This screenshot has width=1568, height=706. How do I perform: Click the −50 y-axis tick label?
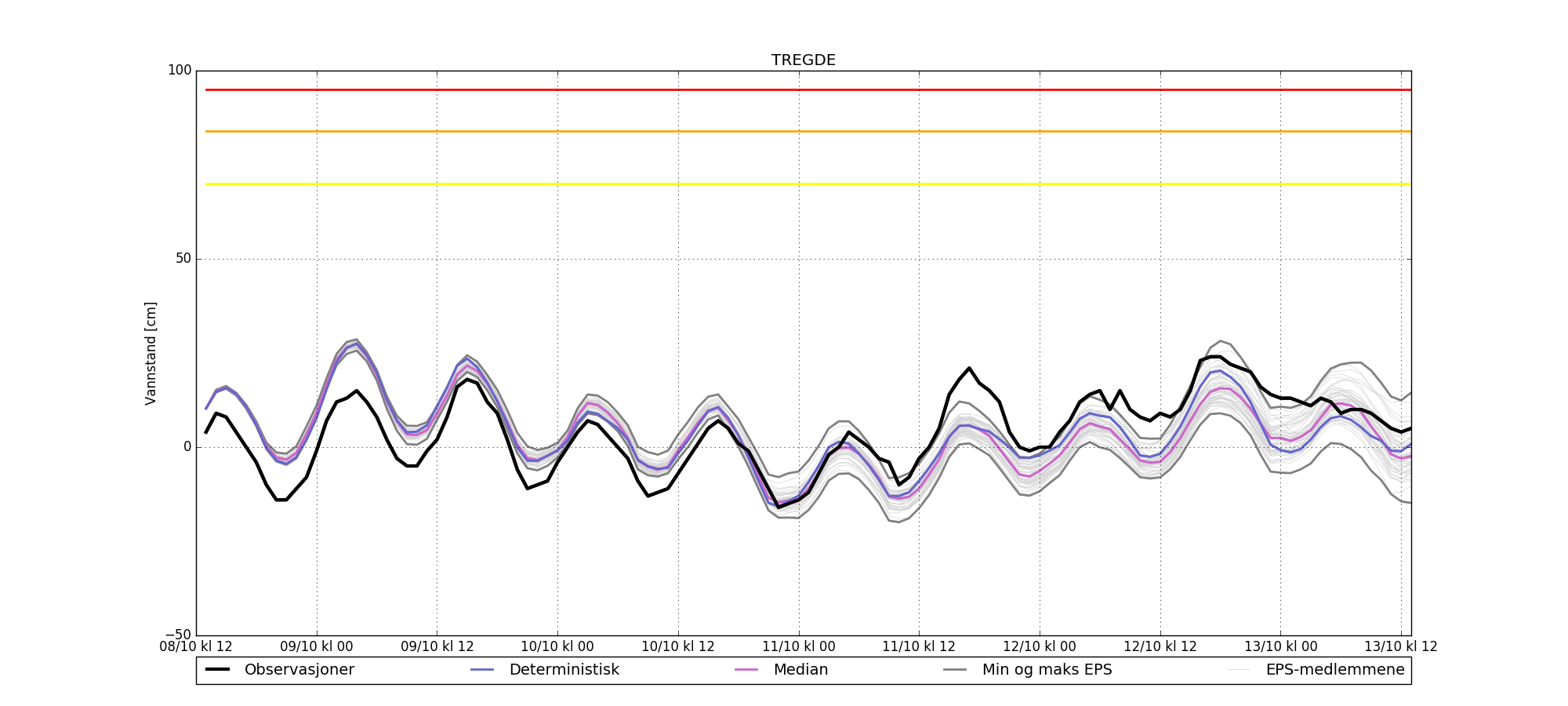178,635
